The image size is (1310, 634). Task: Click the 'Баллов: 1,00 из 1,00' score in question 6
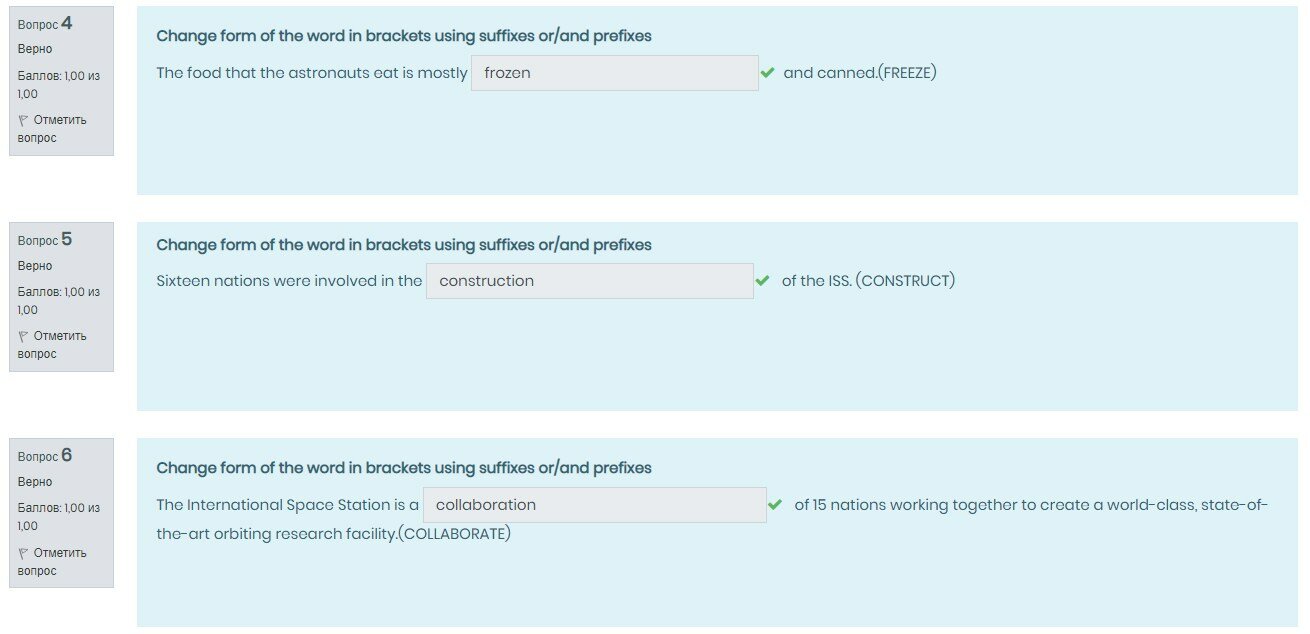pyautogui.click(x=58, y=516)
